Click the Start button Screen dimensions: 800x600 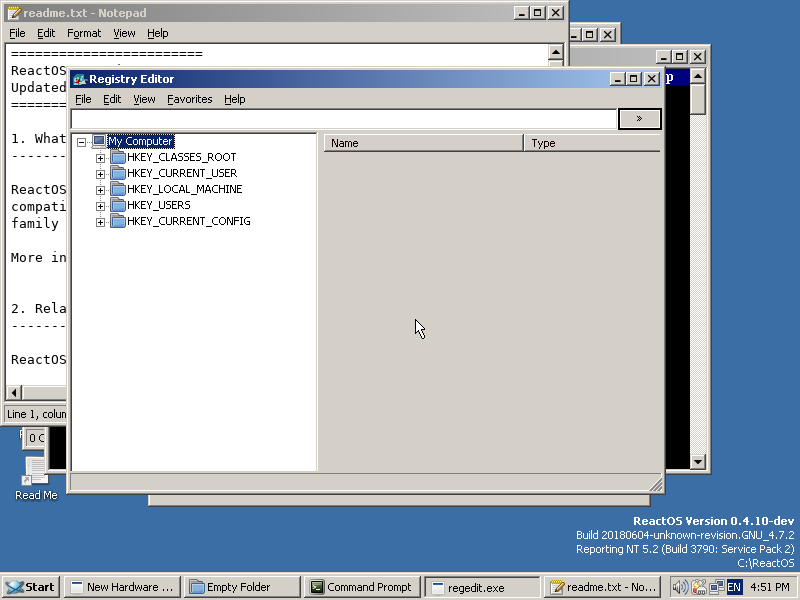tap(30, 587)
